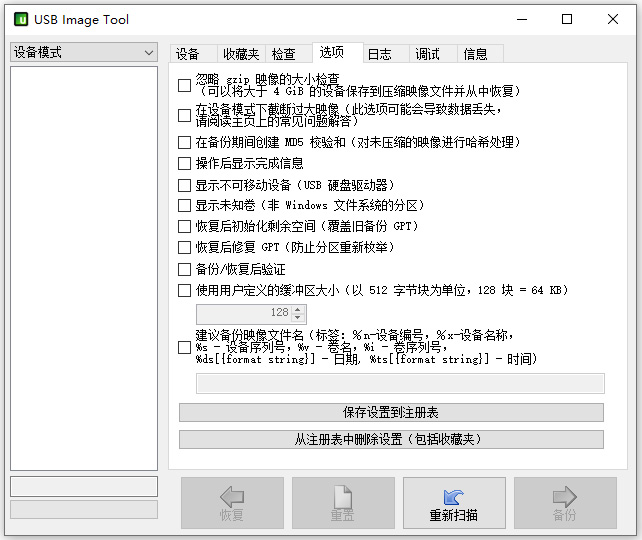Toggle 建议备份映像文件名 checkbox
642x540 pixels.
tap(184, 348)
